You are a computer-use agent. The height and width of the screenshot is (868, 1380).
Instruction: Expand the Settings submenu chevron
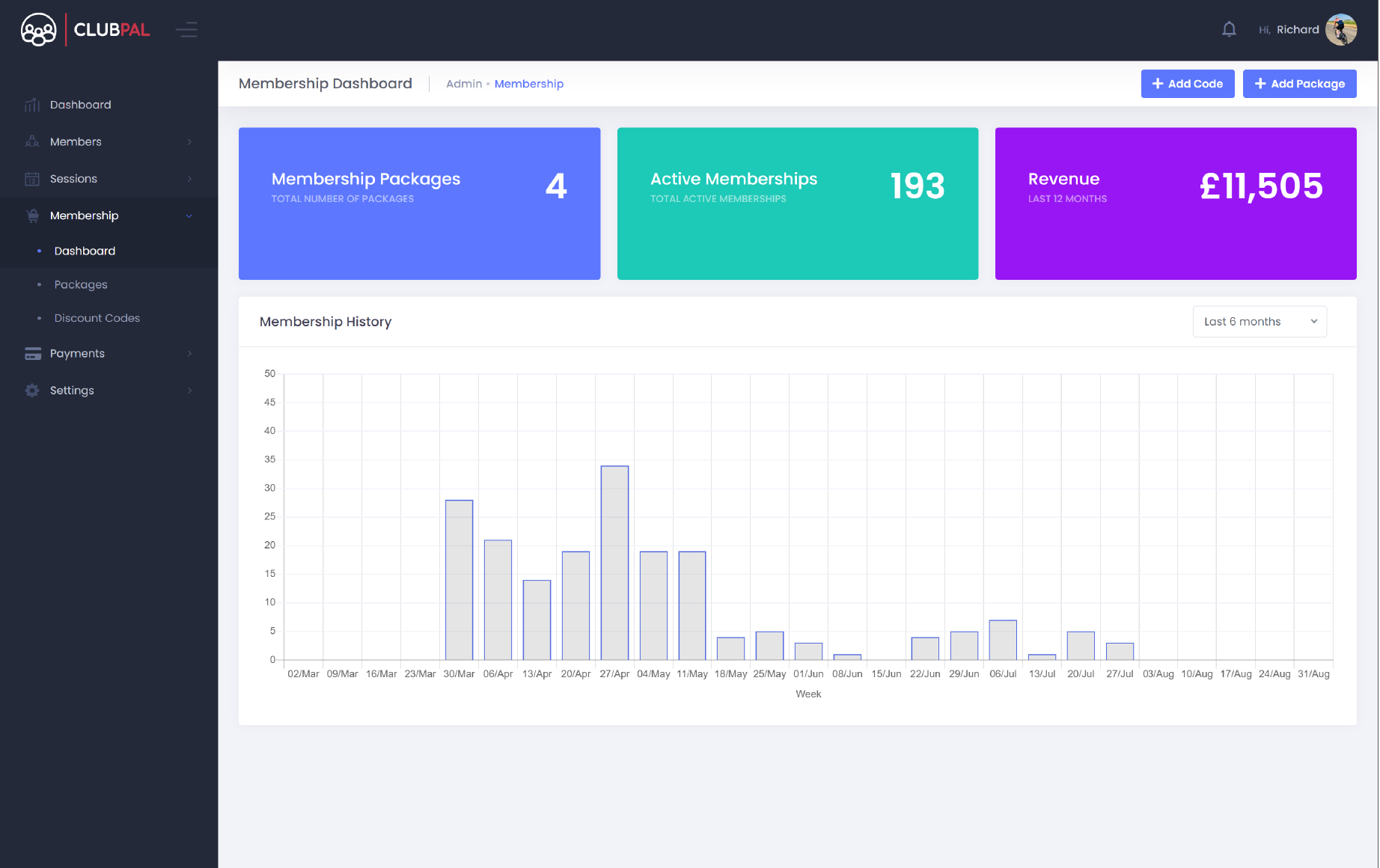[x=189, y=391]
